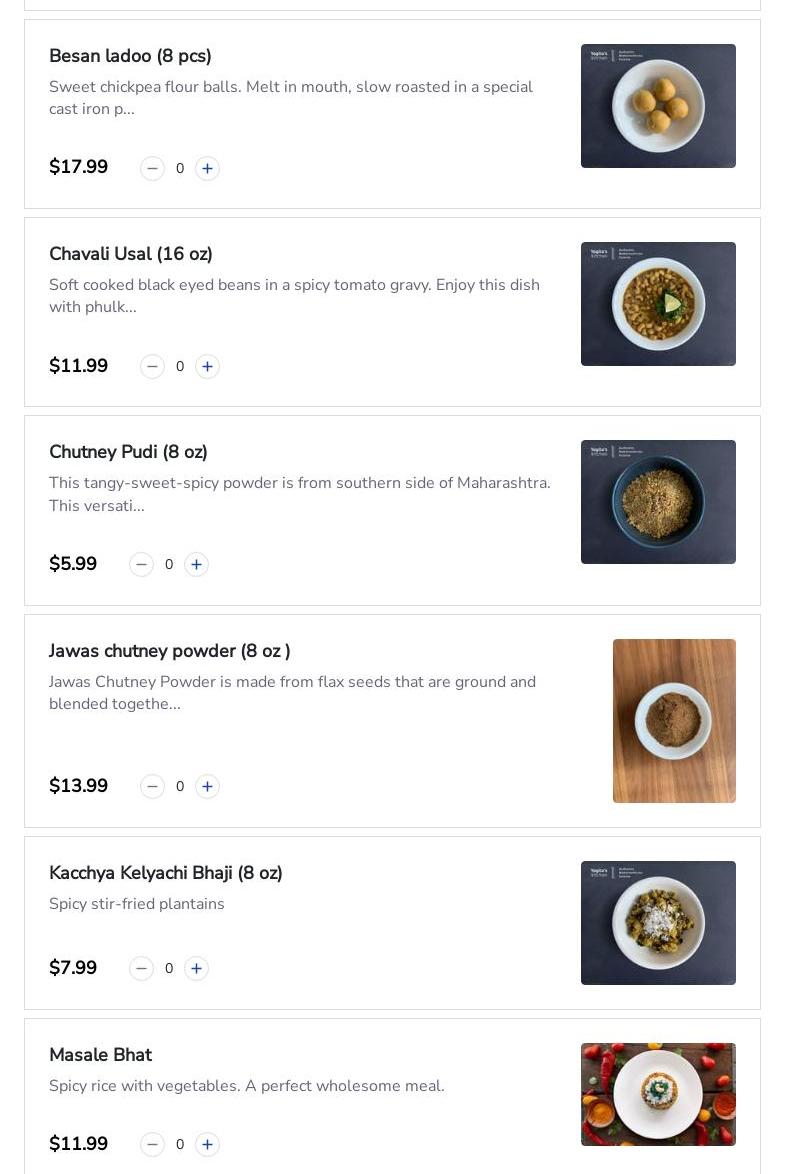Add one Kacchya Kelyachi Bhaji with plus
Viewport: 785px width, 1174px height.
click(196, 968)
